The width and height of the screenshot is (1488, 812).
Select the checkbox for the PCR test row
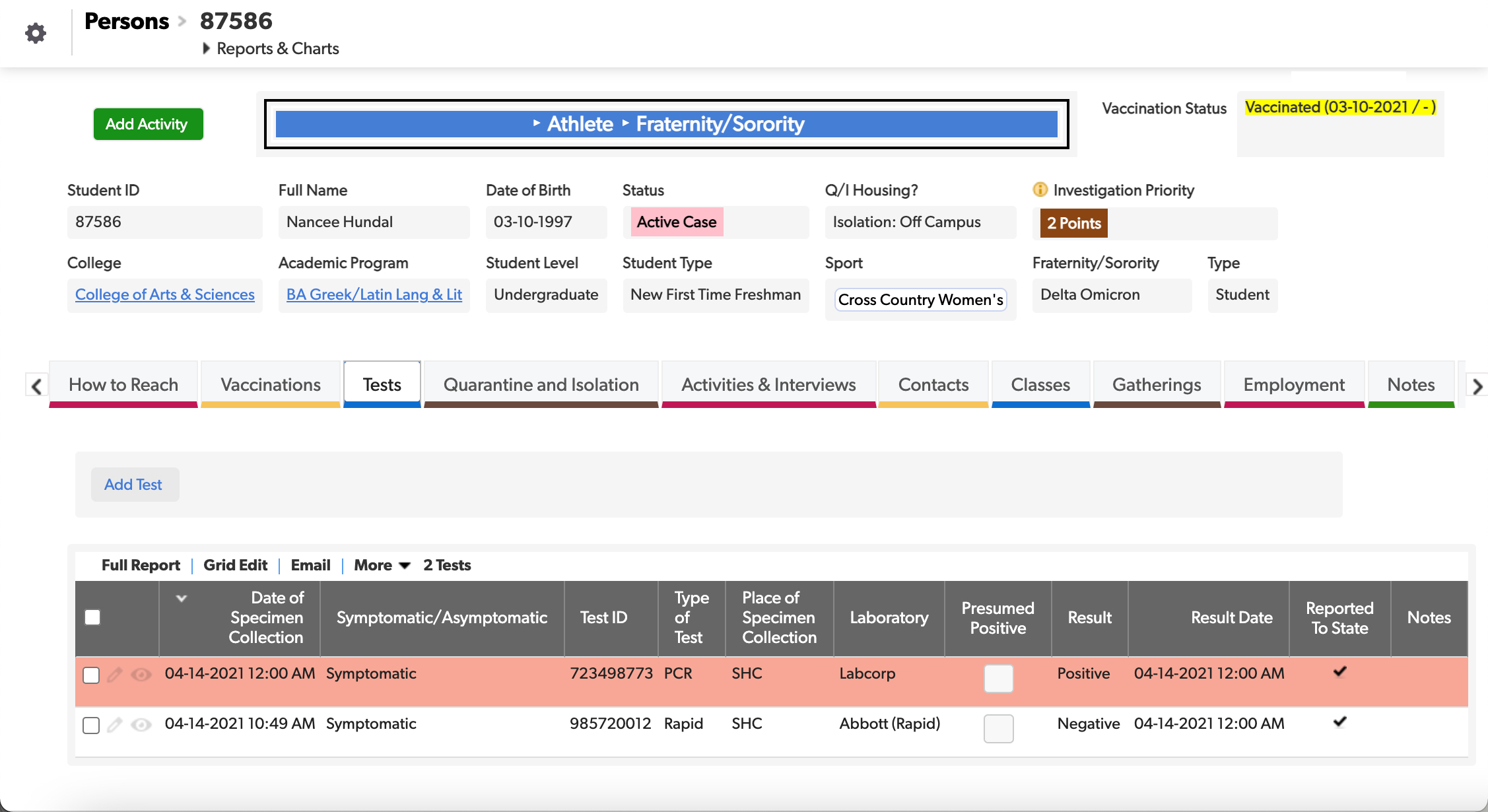[91, 675]
